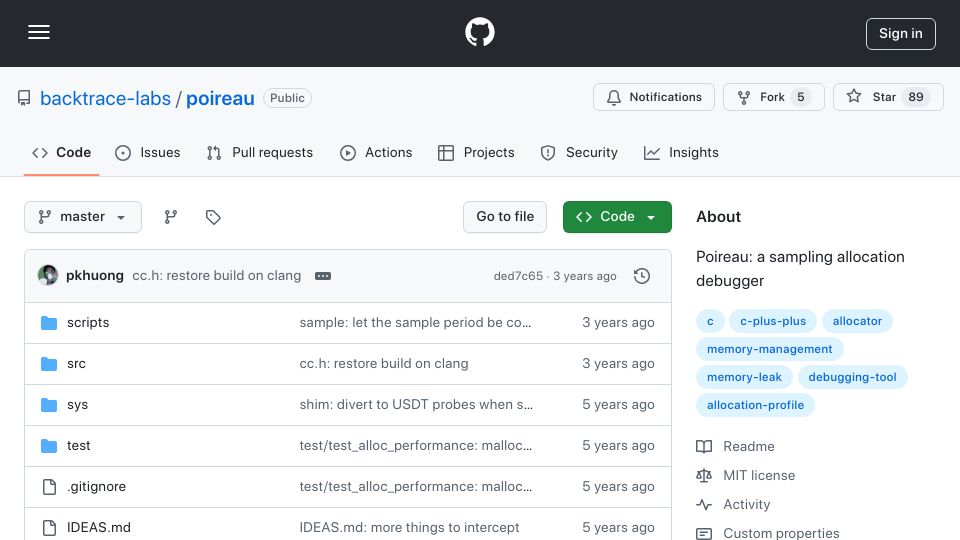
Task: Open the pkhuong author link
Action: pos(95,276)
